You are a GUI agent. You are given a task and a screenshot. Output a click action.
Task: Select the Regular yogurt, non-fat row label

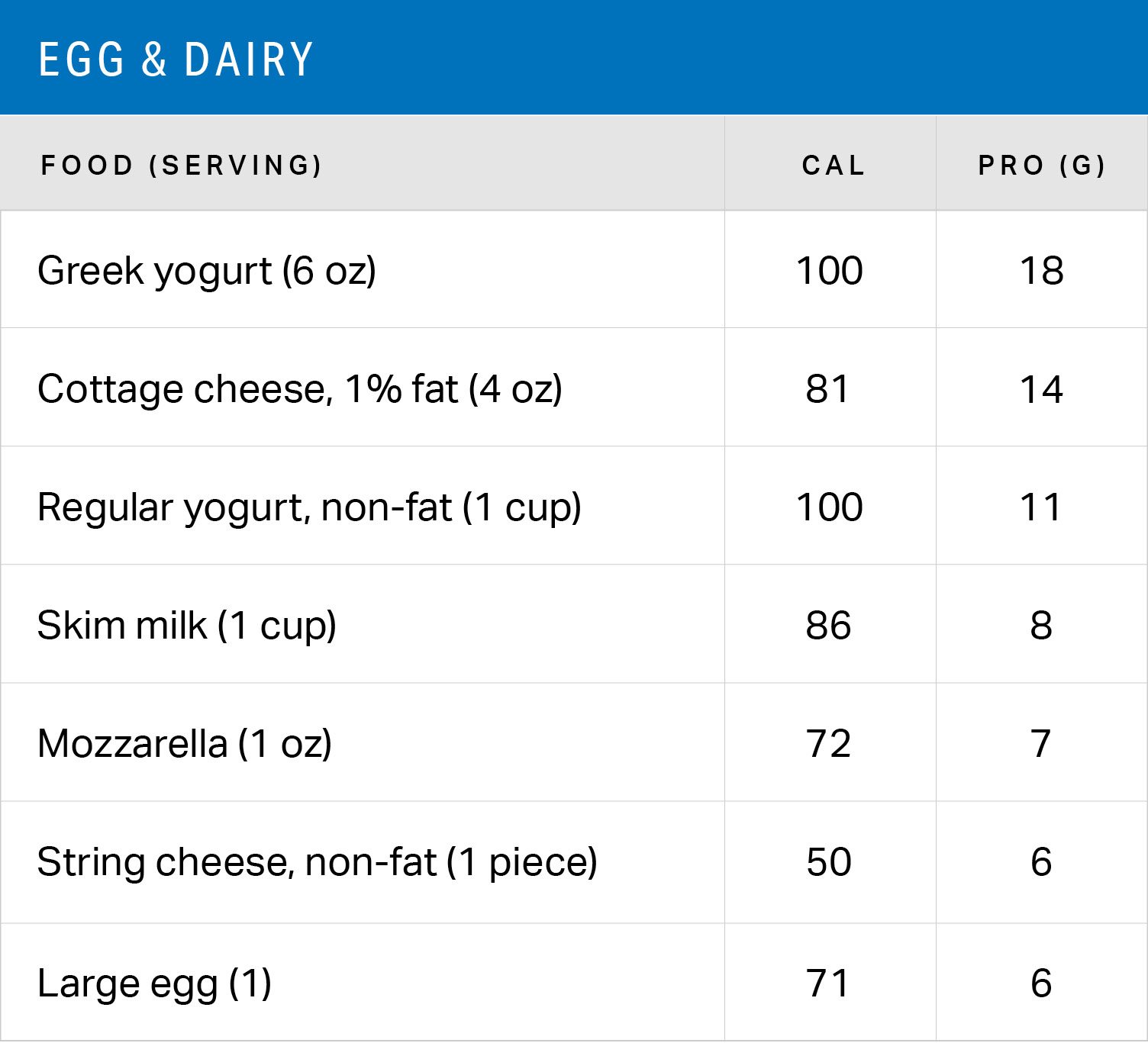[309, 507]
